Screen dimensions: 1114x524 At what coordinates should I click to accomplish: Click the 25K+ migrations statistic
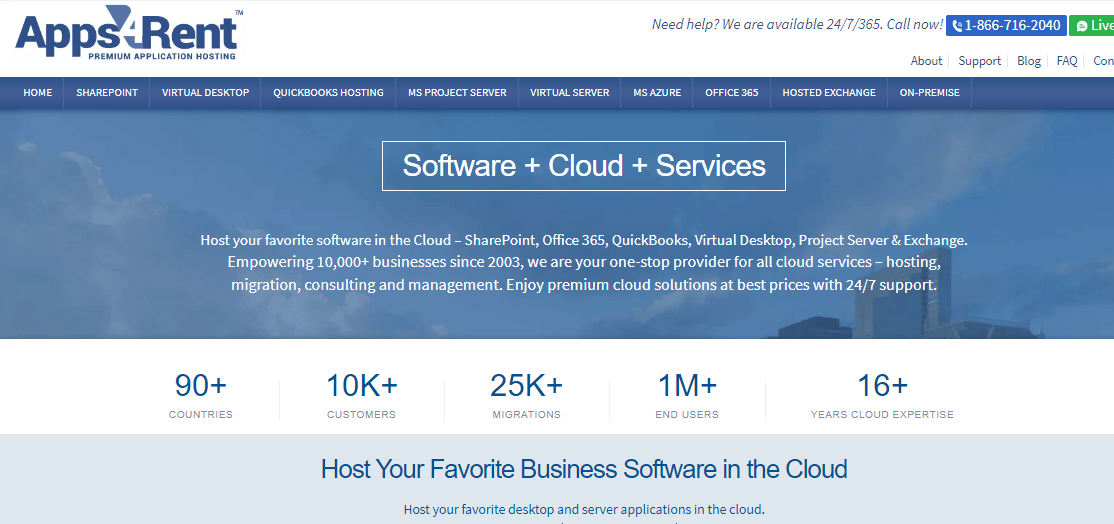tap(526, 396)
